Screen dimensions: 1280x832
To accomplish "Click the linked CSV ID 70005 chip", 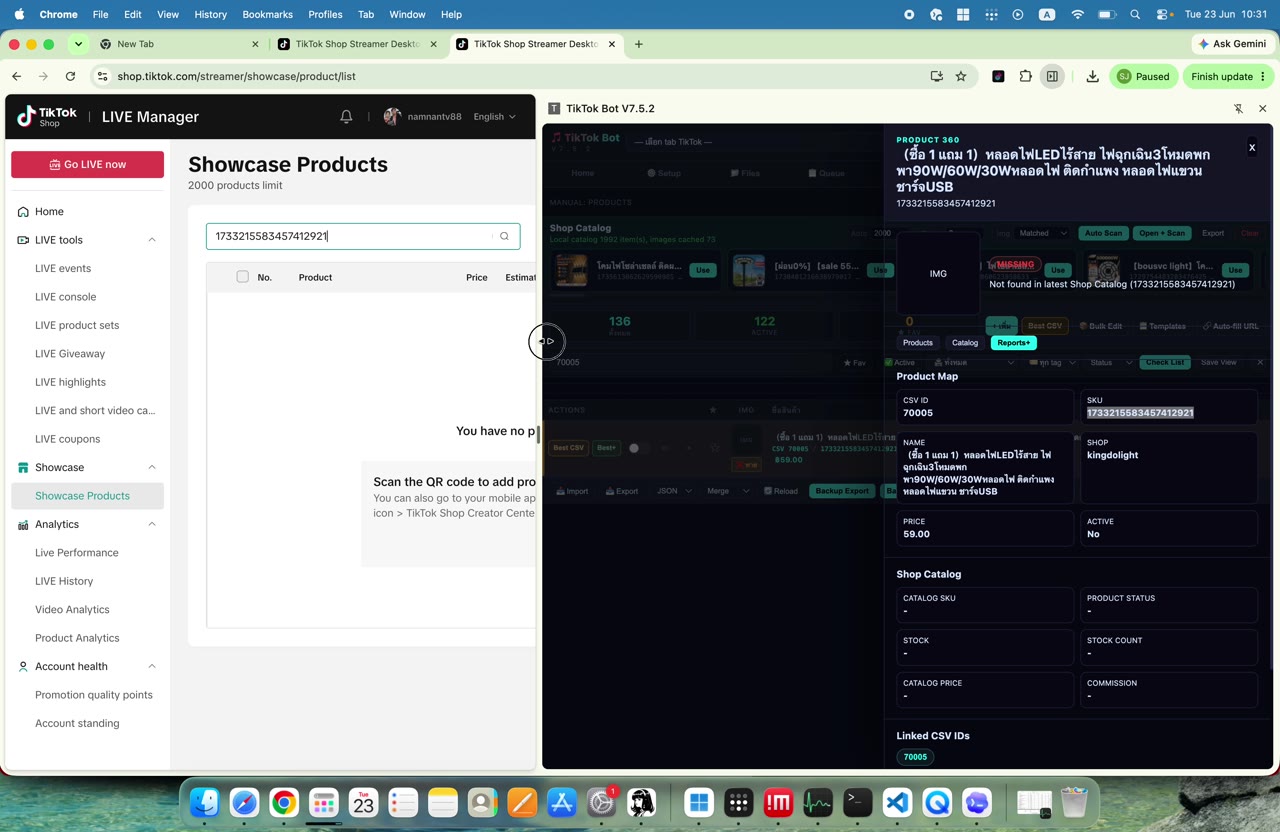I will pyautogui.click(x=915, y=757).
